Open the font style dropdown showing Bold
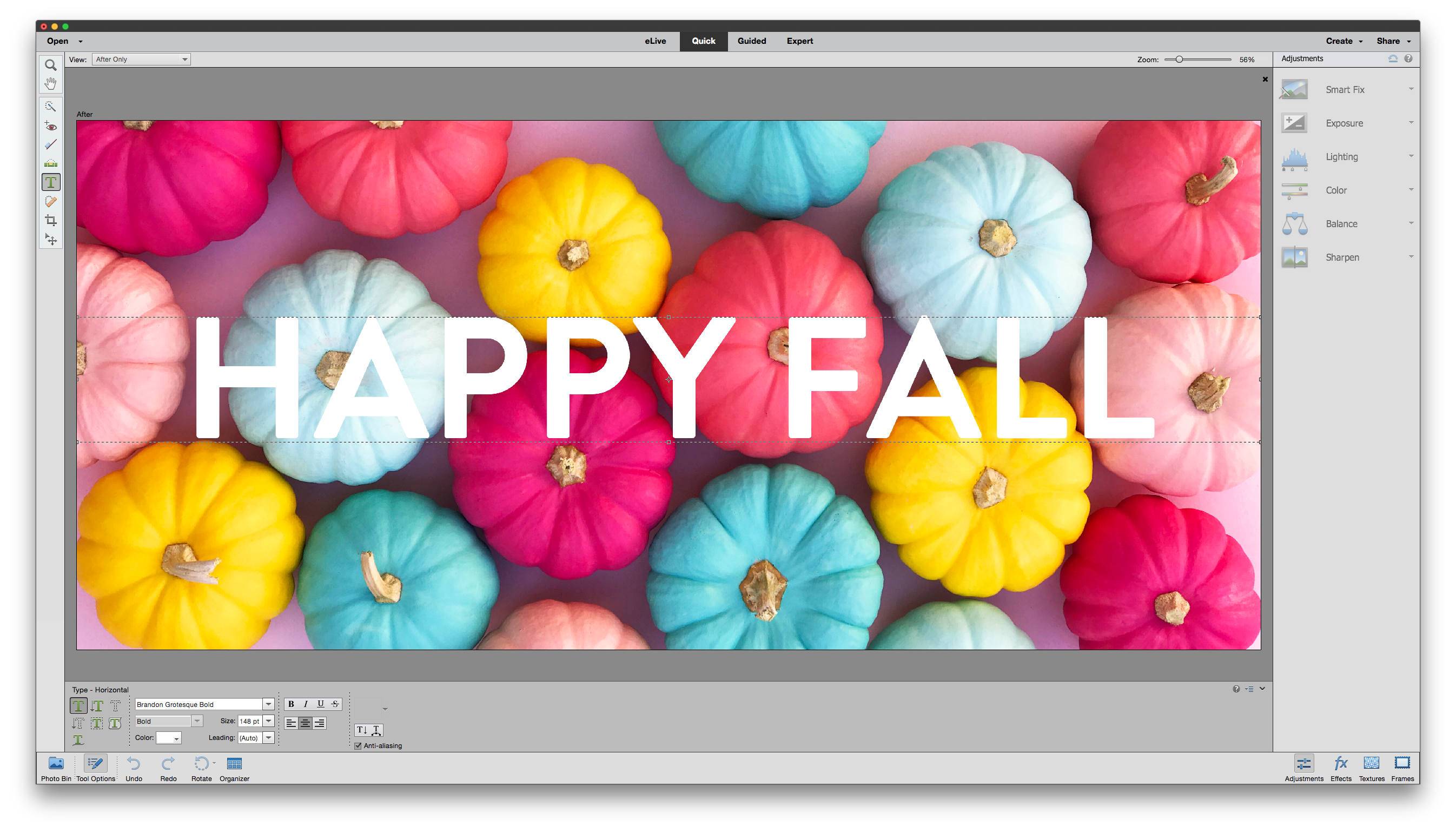 coord(168,721)
